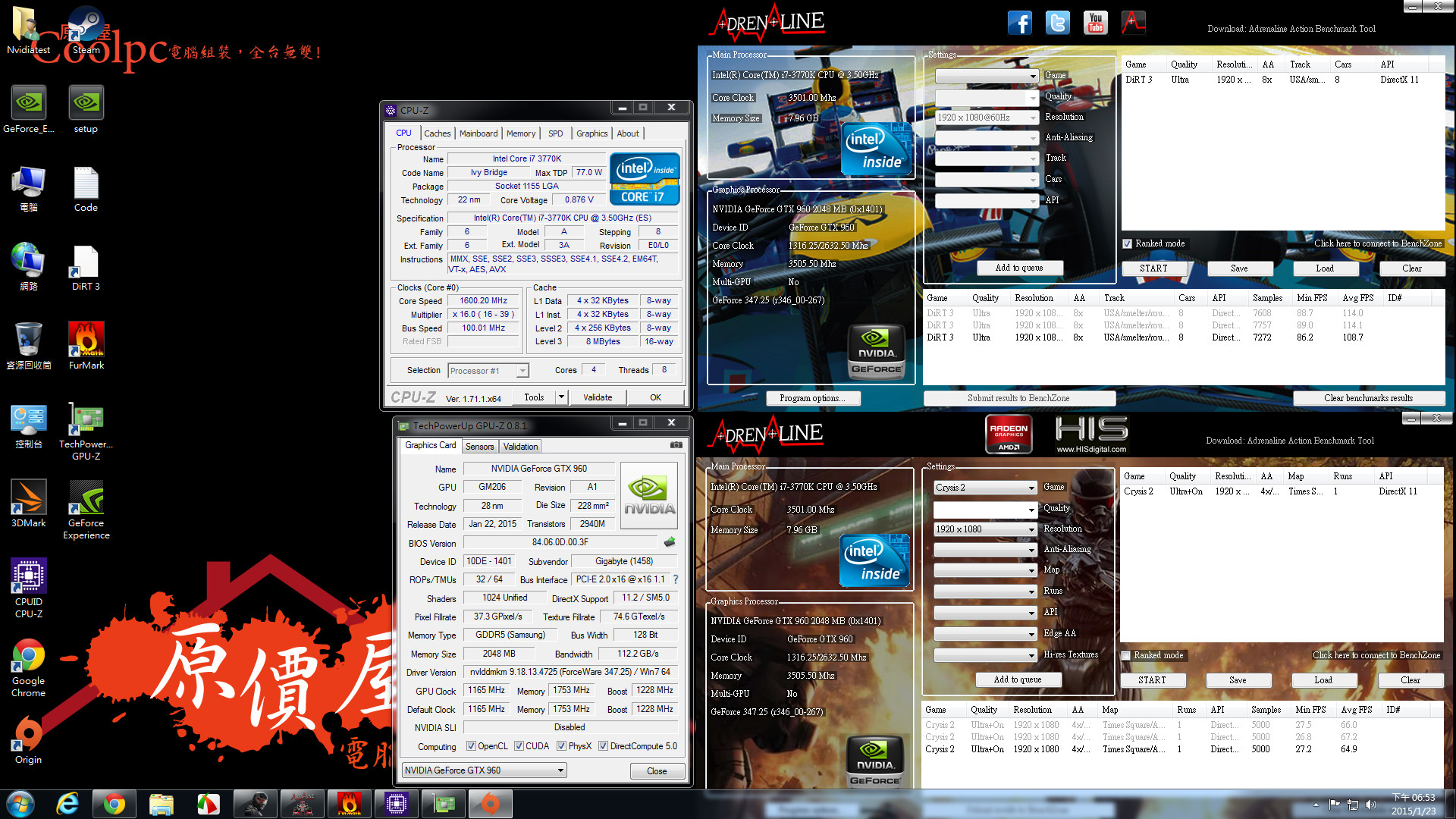
Task: Open the Code file on desktop
Action: click(x=86, y=189)
